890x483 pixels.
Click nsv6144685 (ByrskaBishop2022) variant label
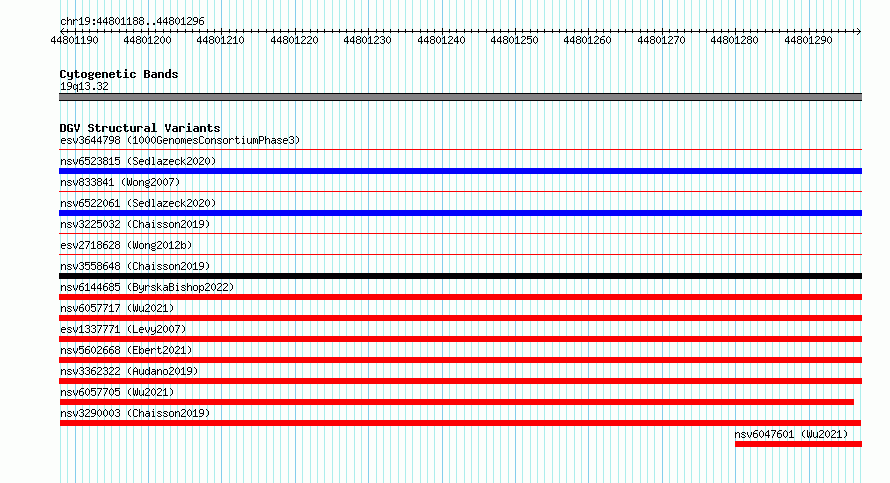tap(147, 287)
